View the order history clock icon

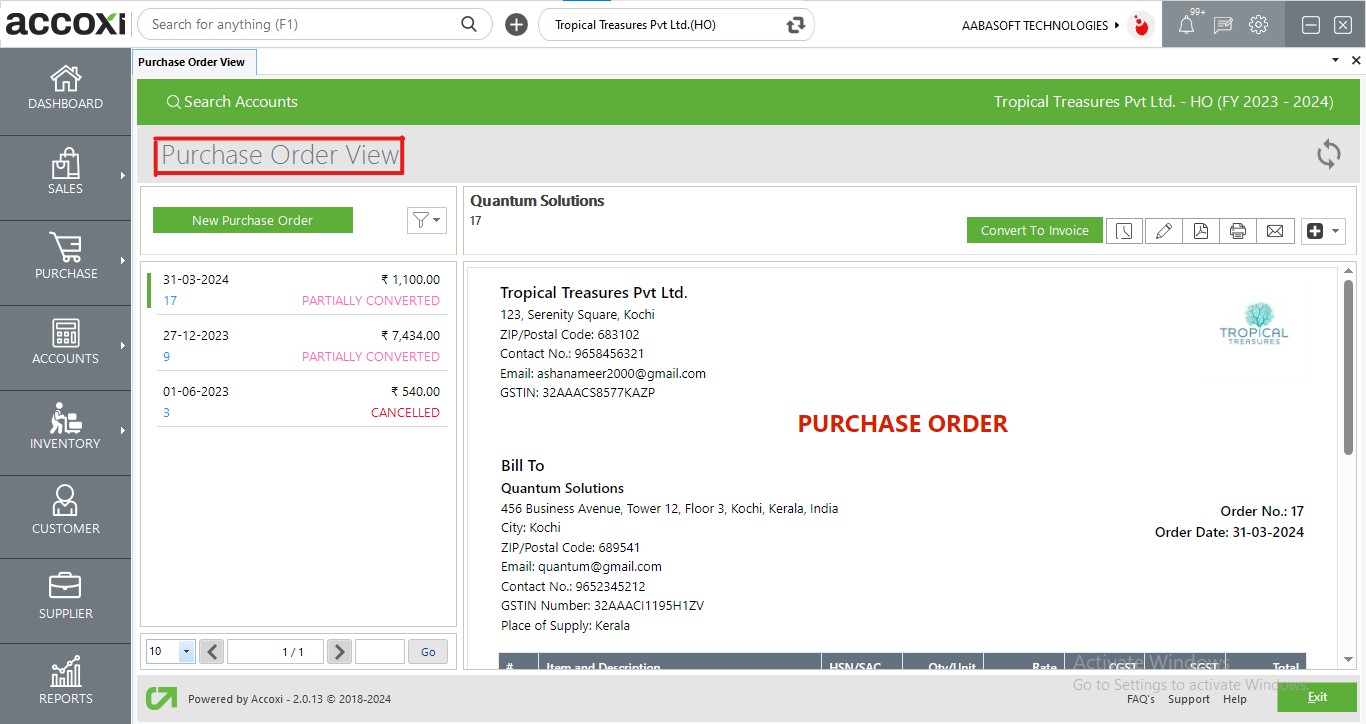[x=1124, y=230]
